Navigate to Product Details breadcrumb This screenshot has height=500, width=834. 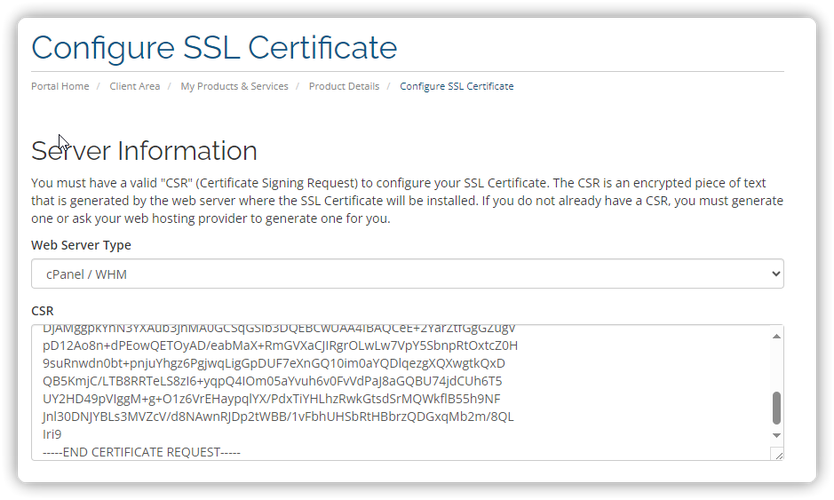tap(344, 86)
